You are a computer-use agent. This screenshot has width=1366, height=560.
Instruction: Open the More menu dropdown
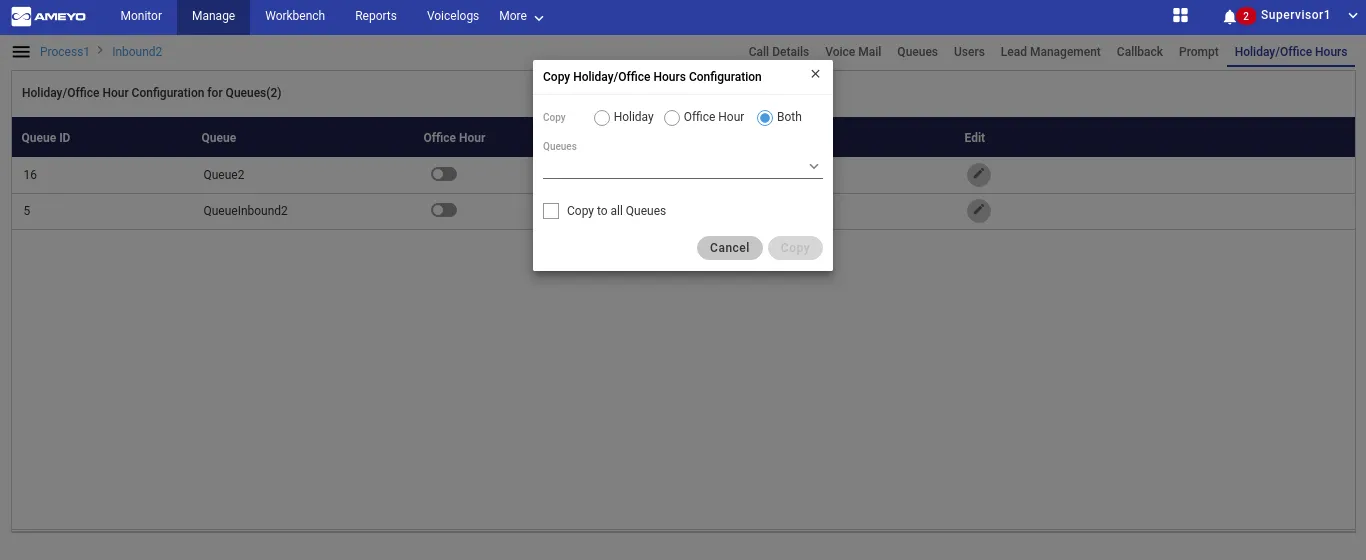[x=521, y=16]
